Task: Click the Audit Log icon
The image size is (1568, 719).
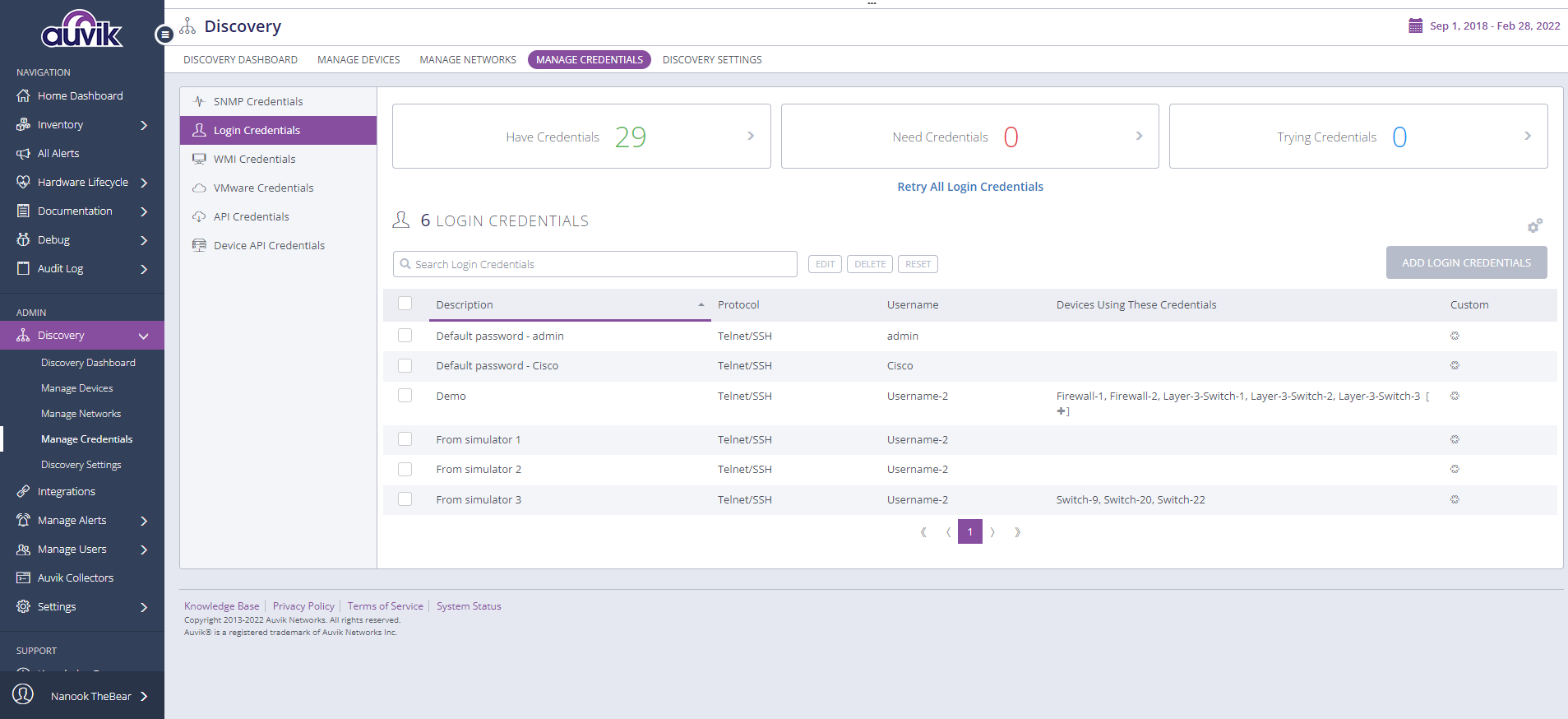Action: coord(23,268)
